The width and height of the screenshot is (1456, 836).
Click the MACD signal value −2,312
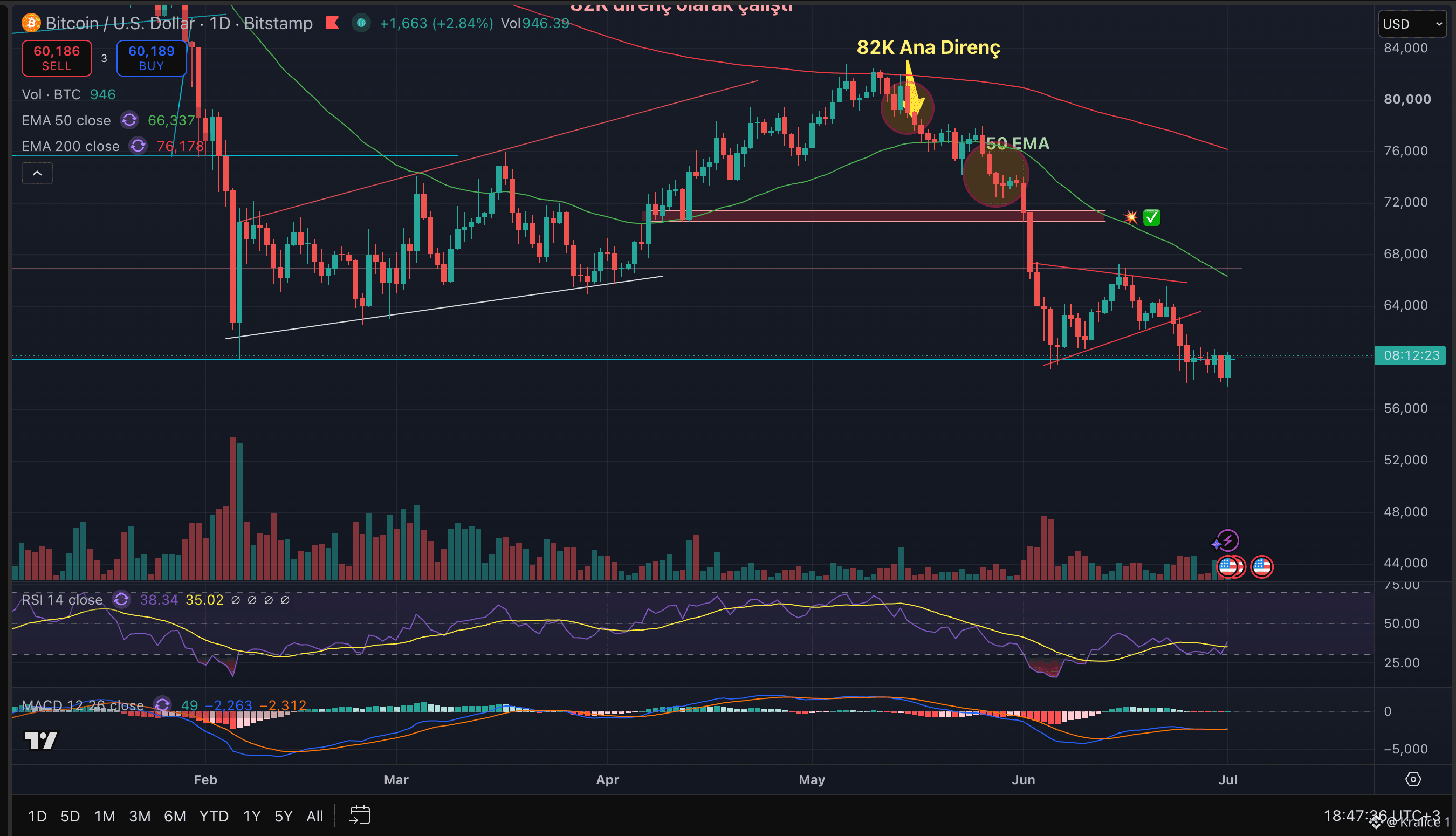tap(283, 704)
